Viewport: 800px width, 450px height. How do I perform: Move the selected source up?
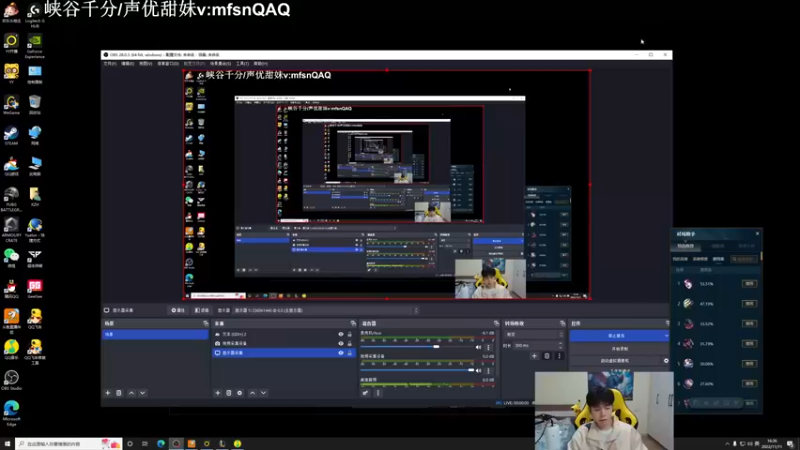pyautogui.click(x=253, y=393)
